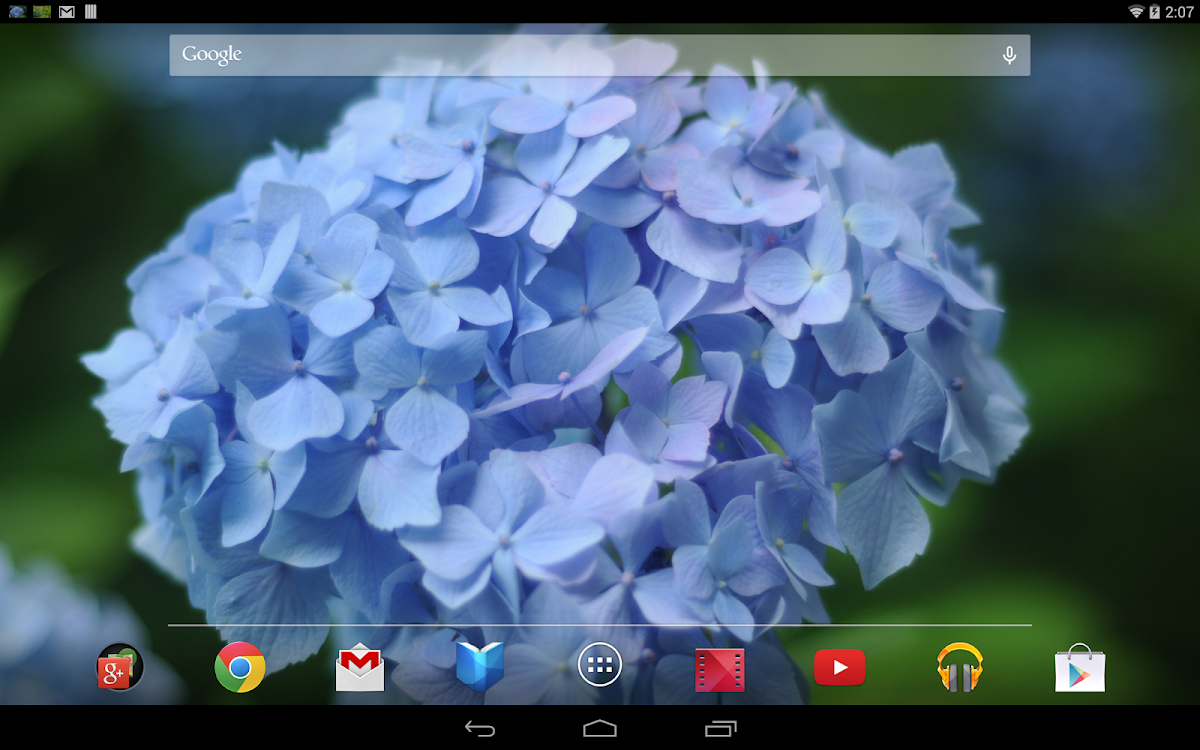The image size is (1200, 750).
Task: Launch the Chrome browser
Action: (x=240, y=667)
